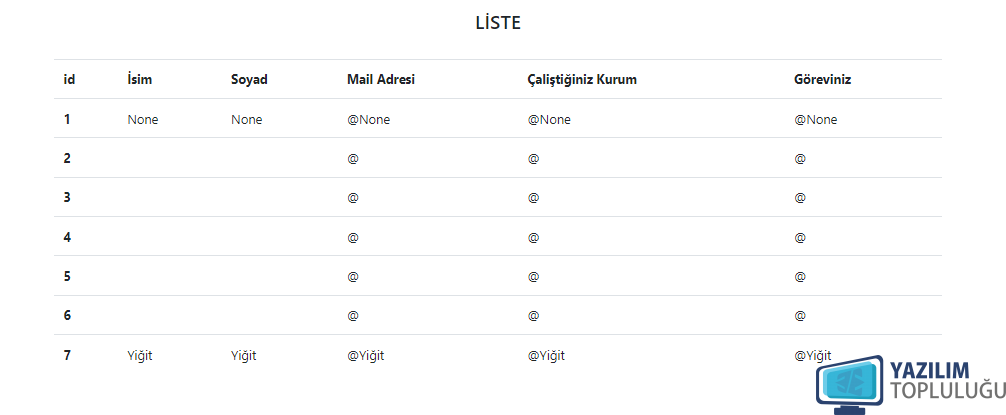Select row id 1 cell
The width and height of the screenshot is (1006, 415).
(x=67, y=119)
